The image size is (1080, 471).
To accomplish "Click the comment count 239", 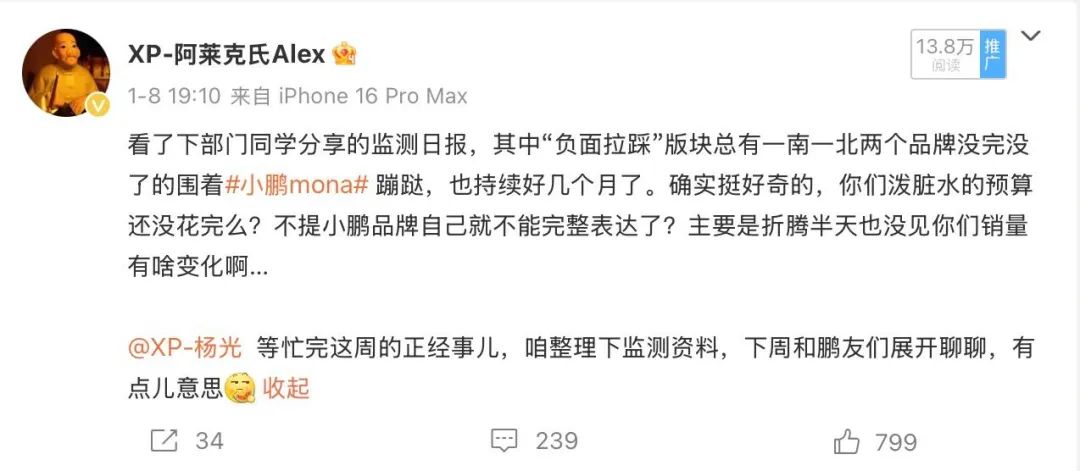I will click(x=557, y=441).
